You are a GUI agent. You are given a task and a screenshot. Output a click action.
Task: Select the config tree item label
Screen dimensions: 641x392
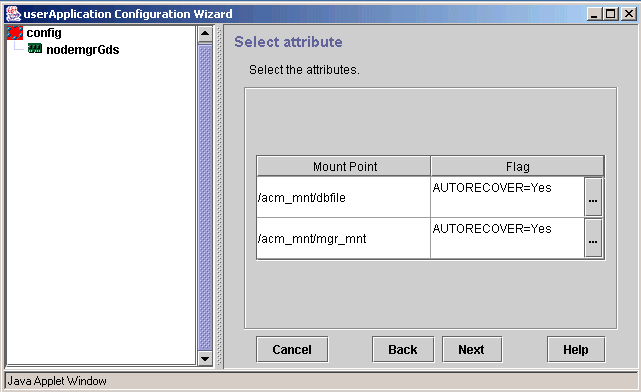pyautogui.click(x=44, y=33)
